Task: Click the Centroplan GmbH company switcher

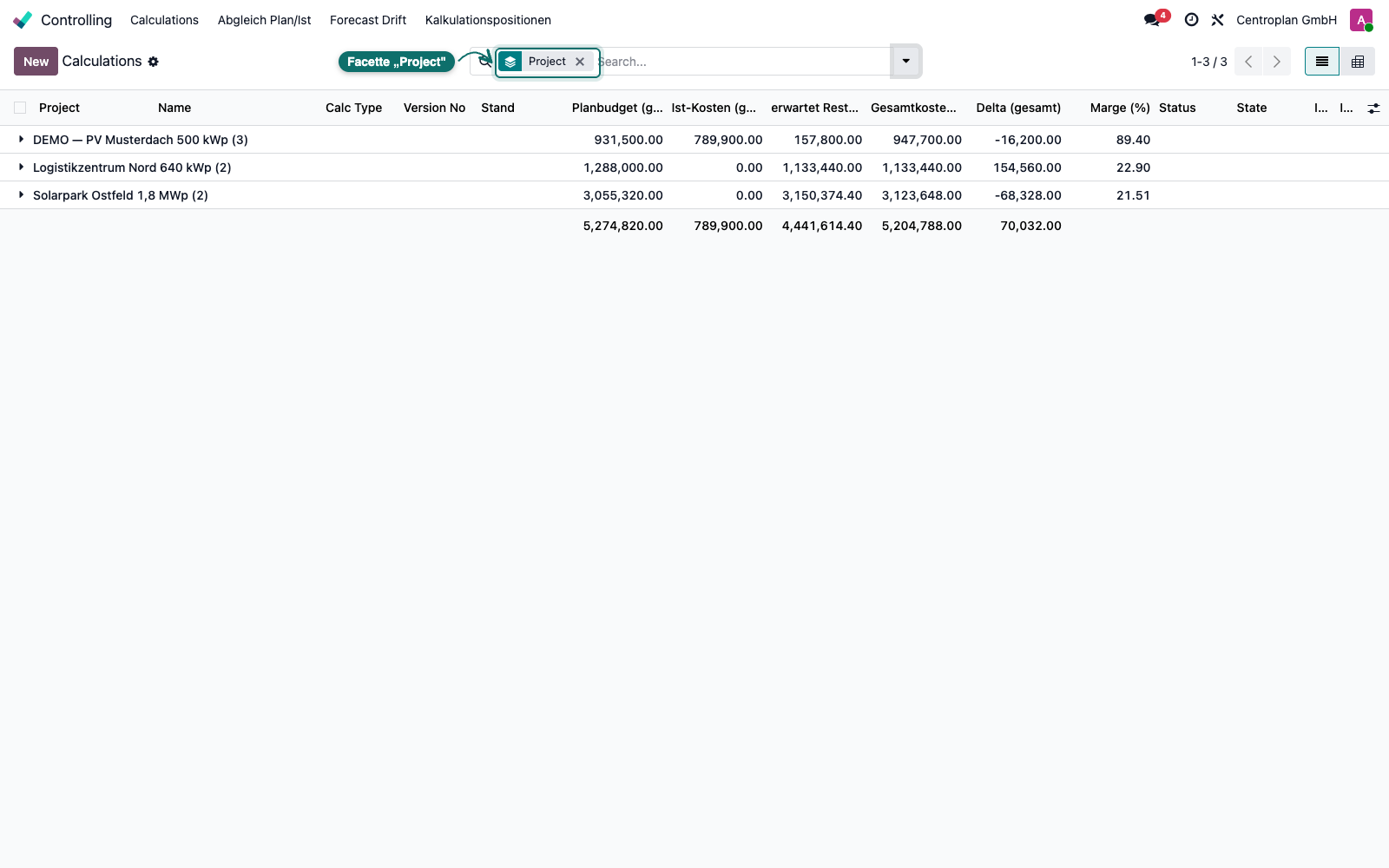Action: click(1287, 20)
